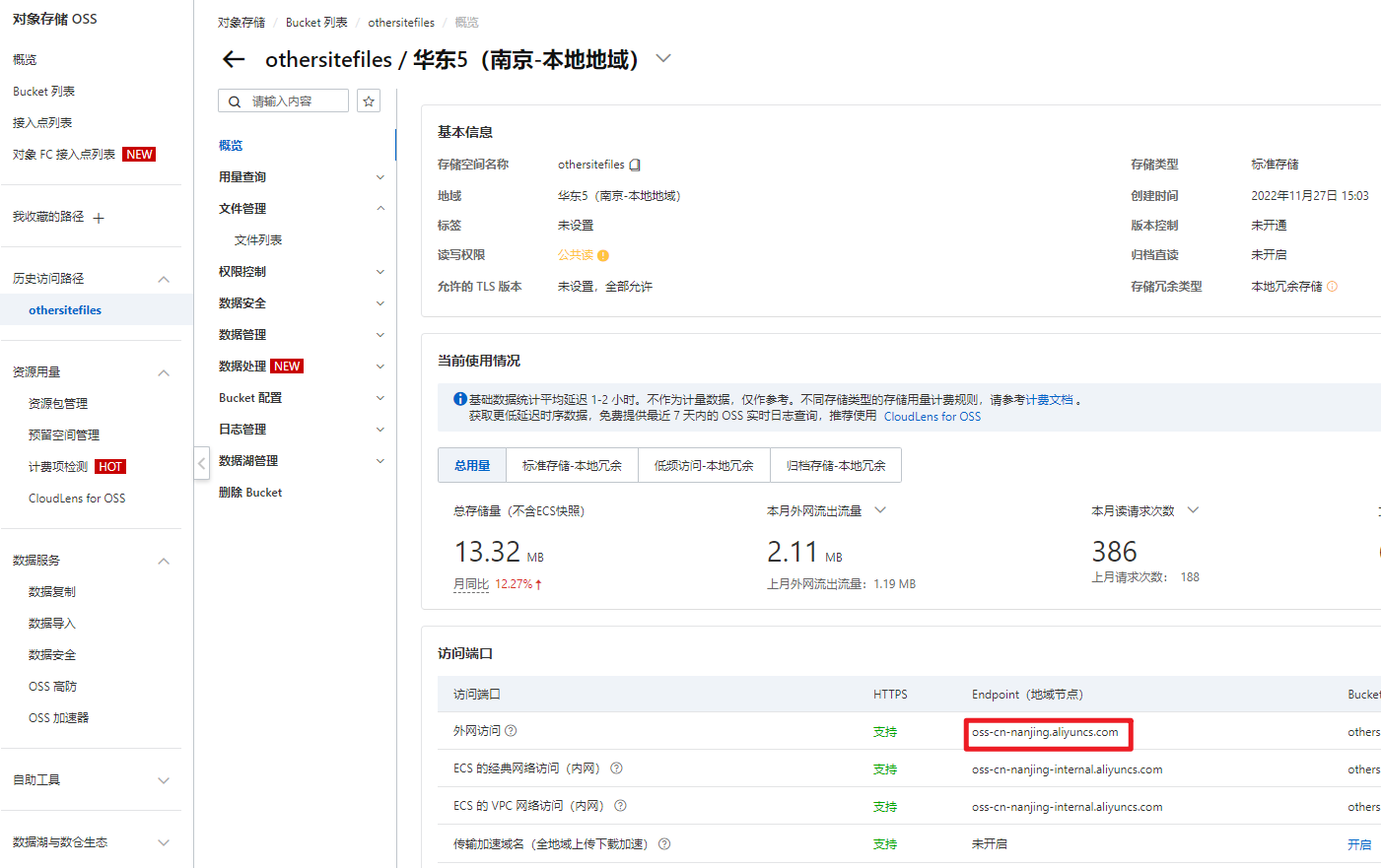Open 概览 in the OSS main sidebar
1381x868 pixels.
[25, 60]
